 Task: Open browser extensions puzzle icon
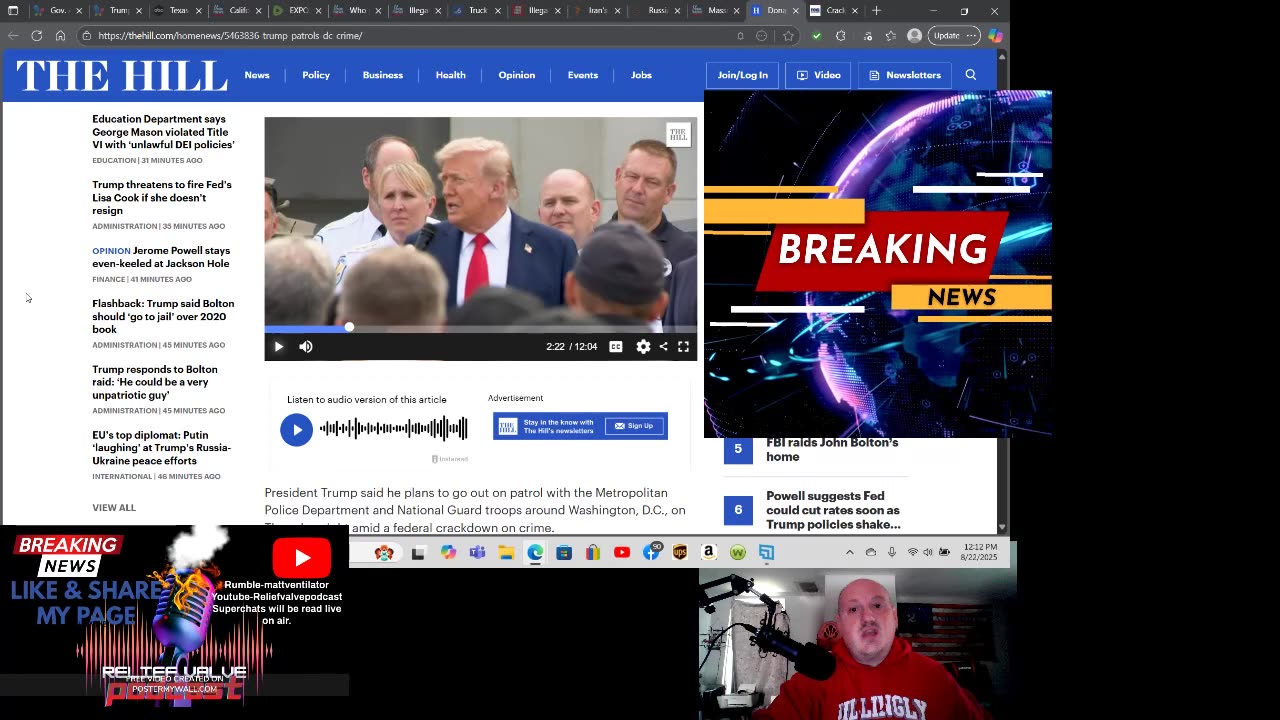[x=841, y=36]
